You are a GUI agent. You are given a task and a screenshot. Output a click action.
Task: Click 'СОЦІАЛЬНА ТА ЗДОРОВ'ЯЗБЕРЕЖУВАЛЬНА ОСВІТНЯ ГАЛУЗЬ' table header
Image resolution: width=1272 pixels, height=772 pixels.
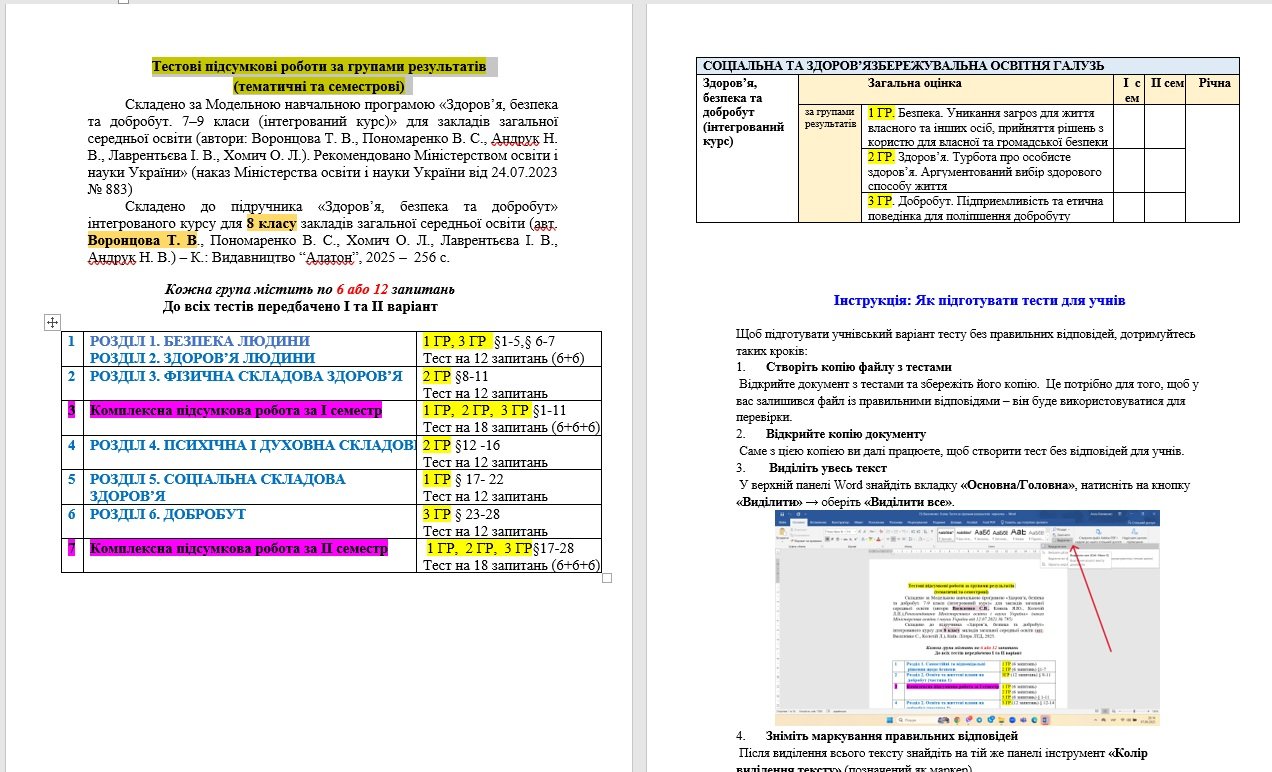(904, 66)
